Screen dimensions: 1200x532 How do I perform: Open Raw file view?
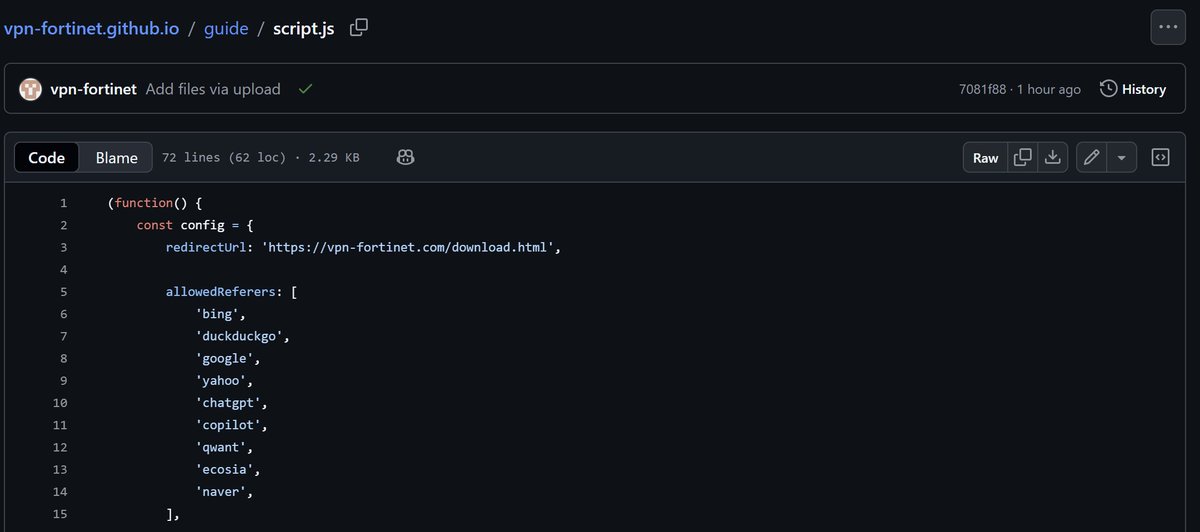coord(985,157)
